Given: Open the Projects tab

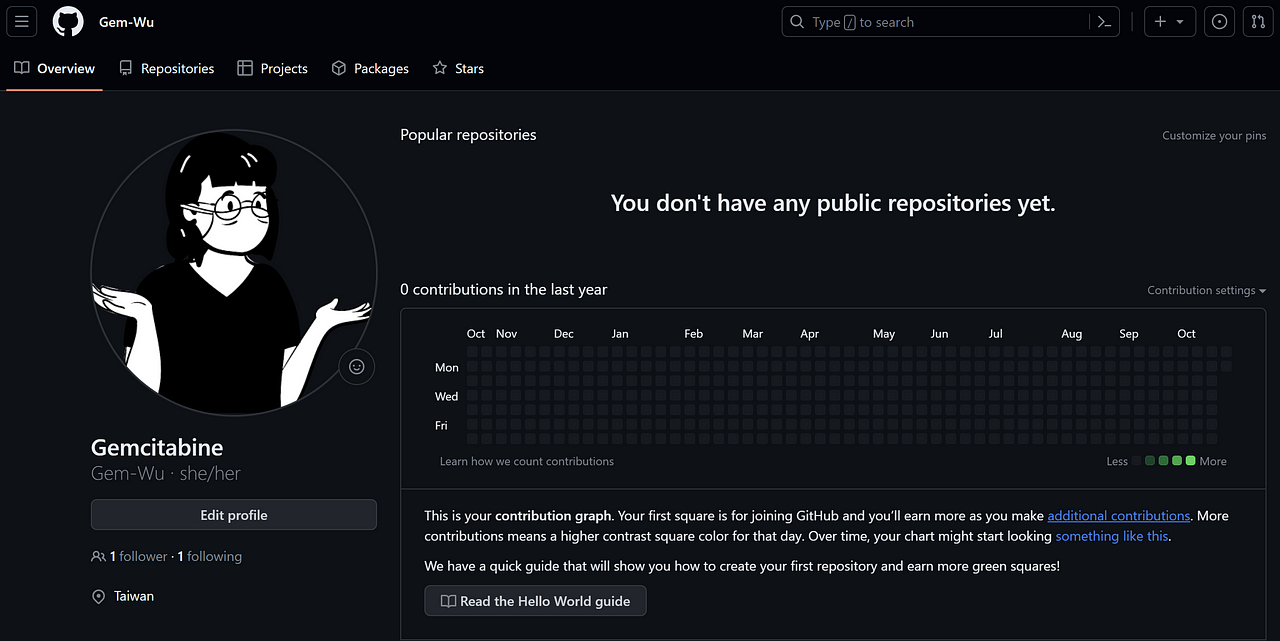Looking at the screenshot, I should click(x=272, y=68).
